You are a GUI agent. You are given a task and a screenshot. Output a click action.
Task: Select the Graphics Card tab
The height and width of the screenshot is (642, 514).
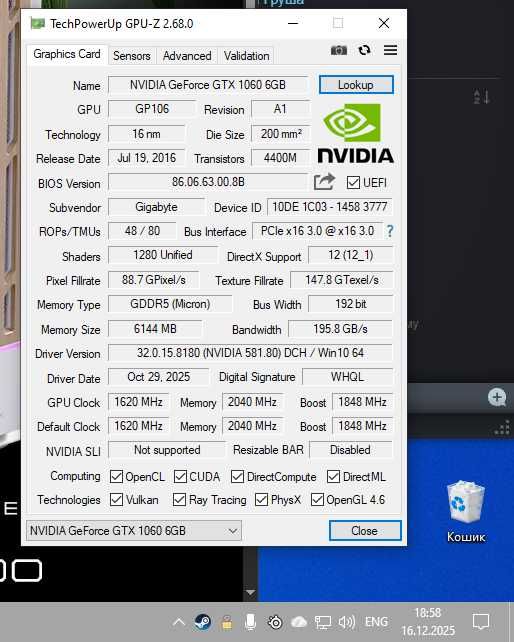tap(67, 54)
